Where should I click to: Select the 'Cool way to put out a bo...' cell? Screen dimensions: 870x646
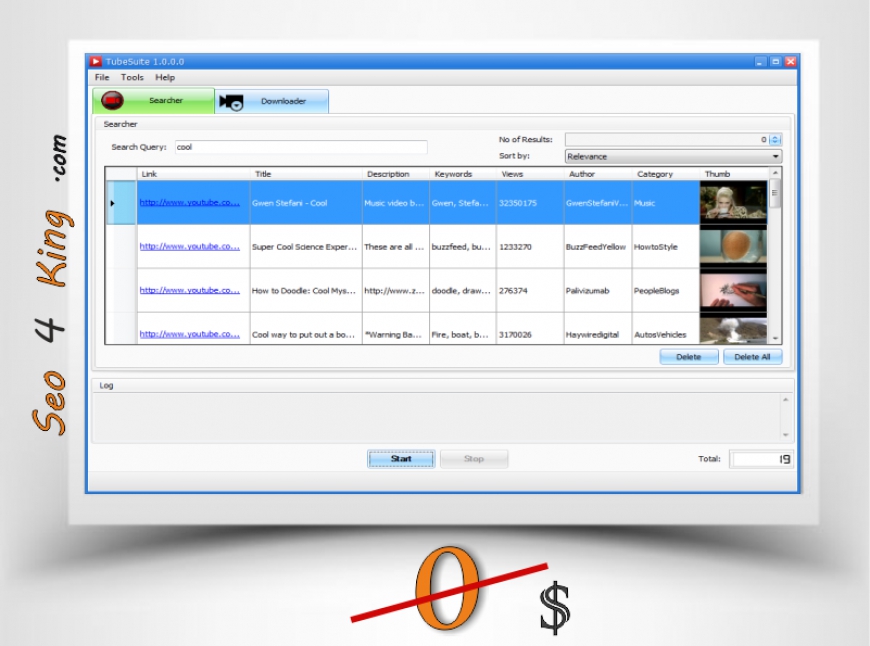pyautogui.click(x=306, y=329)
